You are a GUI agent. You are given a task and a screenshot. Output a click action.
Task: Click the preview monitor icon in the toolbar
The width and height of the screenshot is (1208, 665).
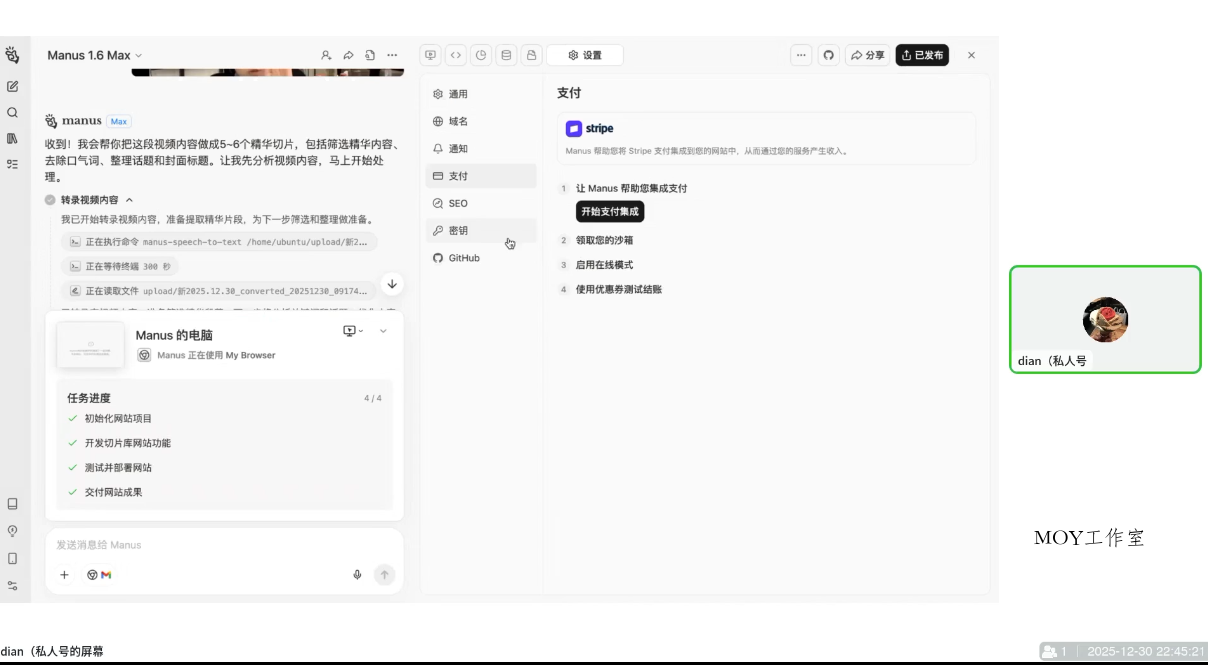tap(430, 55)
